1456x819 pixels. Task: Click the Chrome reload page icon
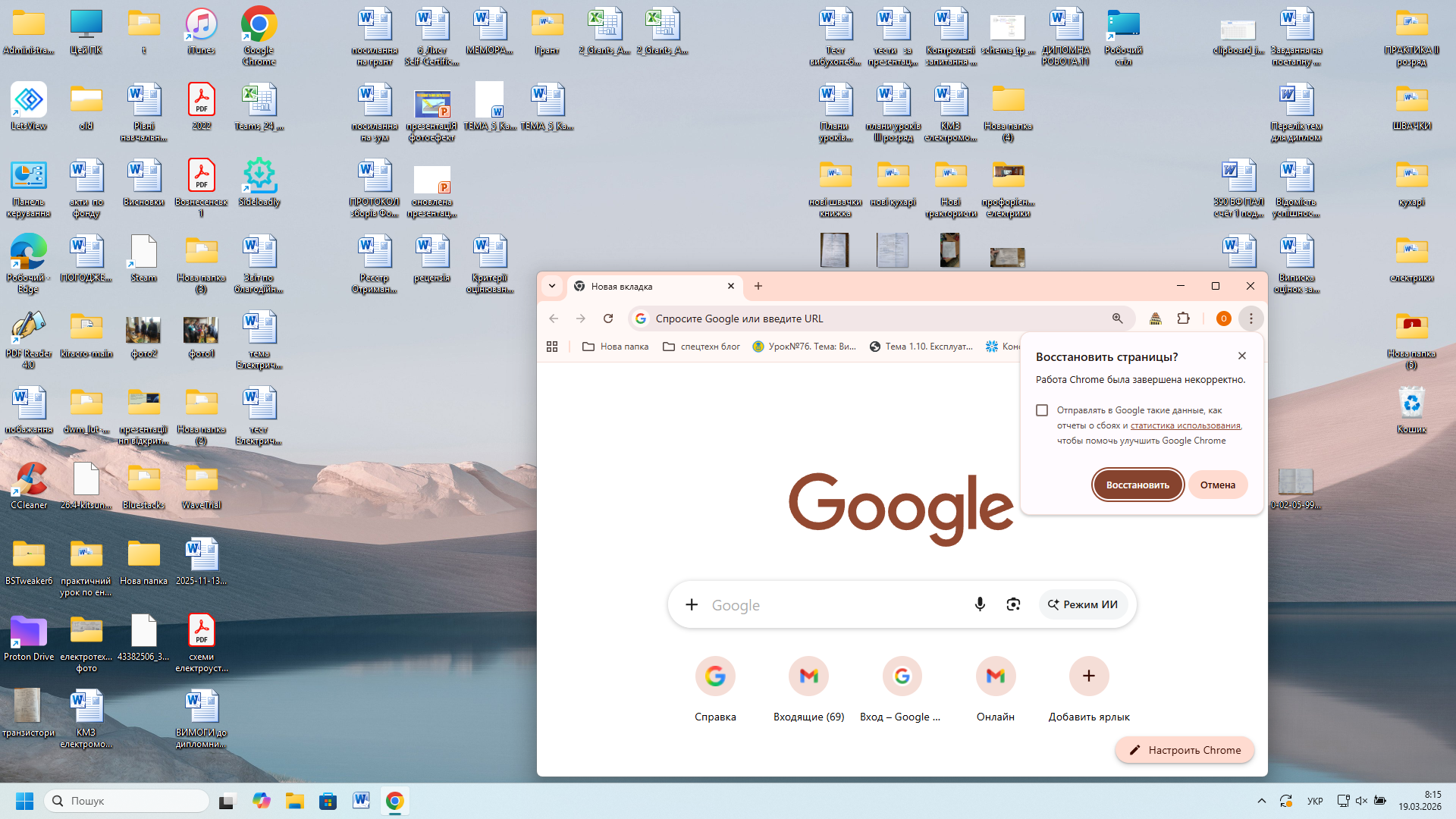click(608, 318)
